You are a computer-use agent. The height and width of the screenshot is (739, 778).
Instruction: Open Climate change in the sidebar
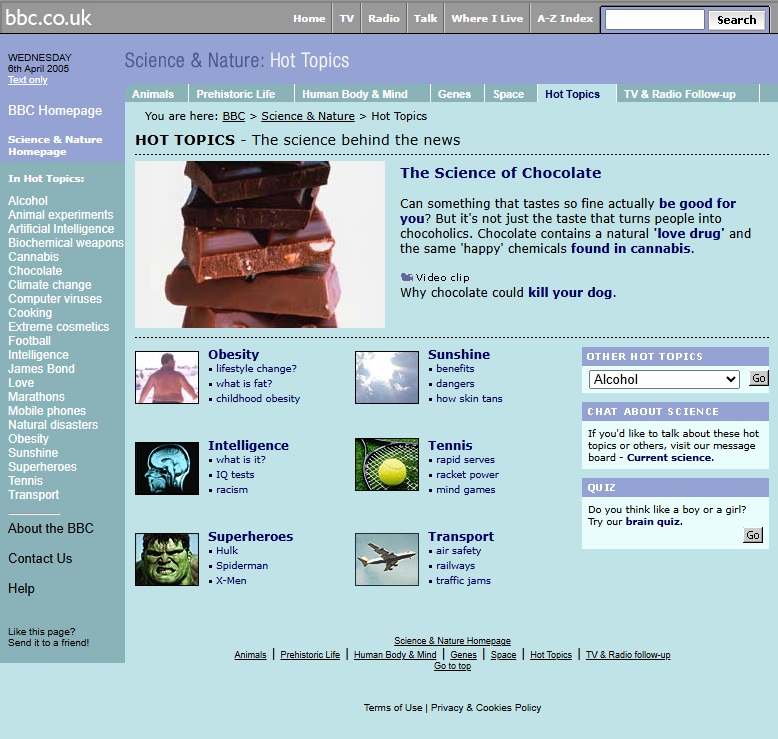pos(50,285)
